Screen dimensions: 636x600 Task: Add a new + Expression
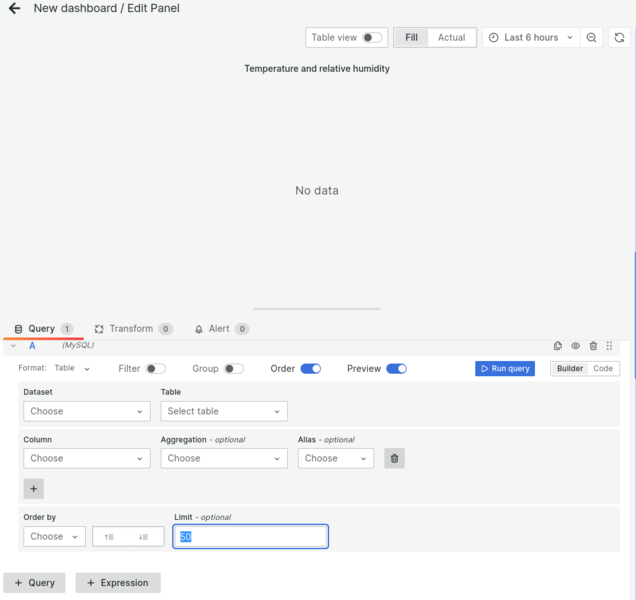tap(118, 583)
